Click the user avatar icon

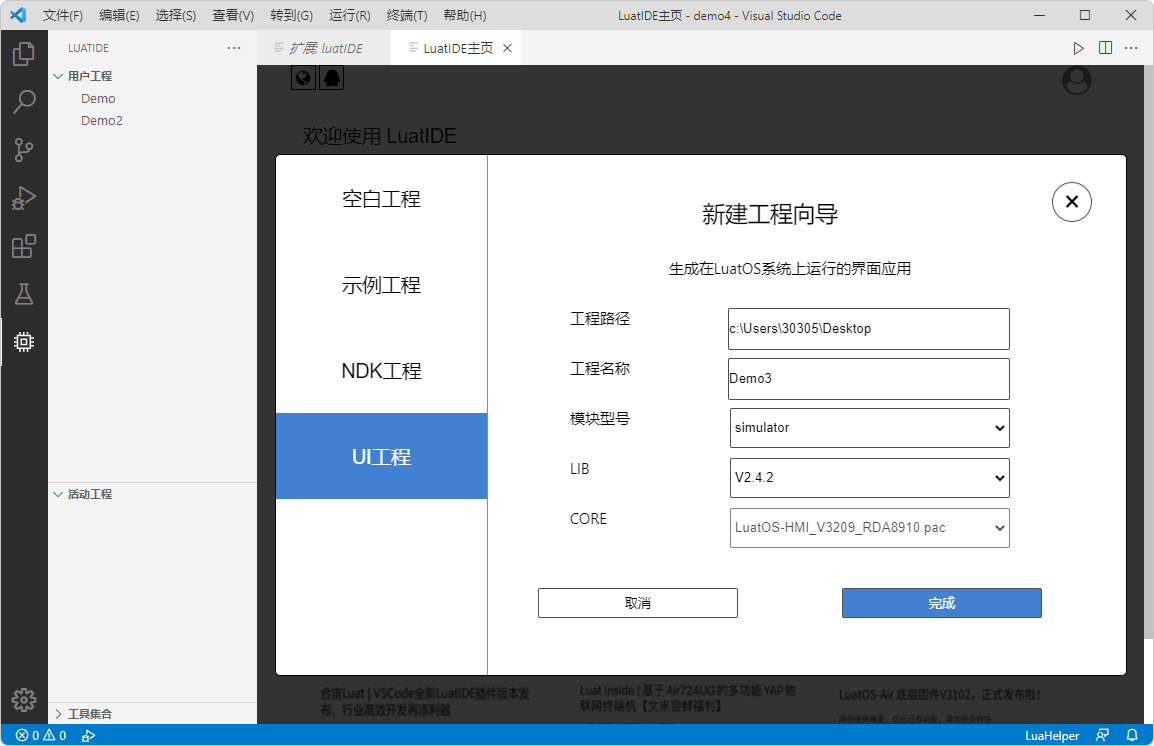(x=1077, y=80)
